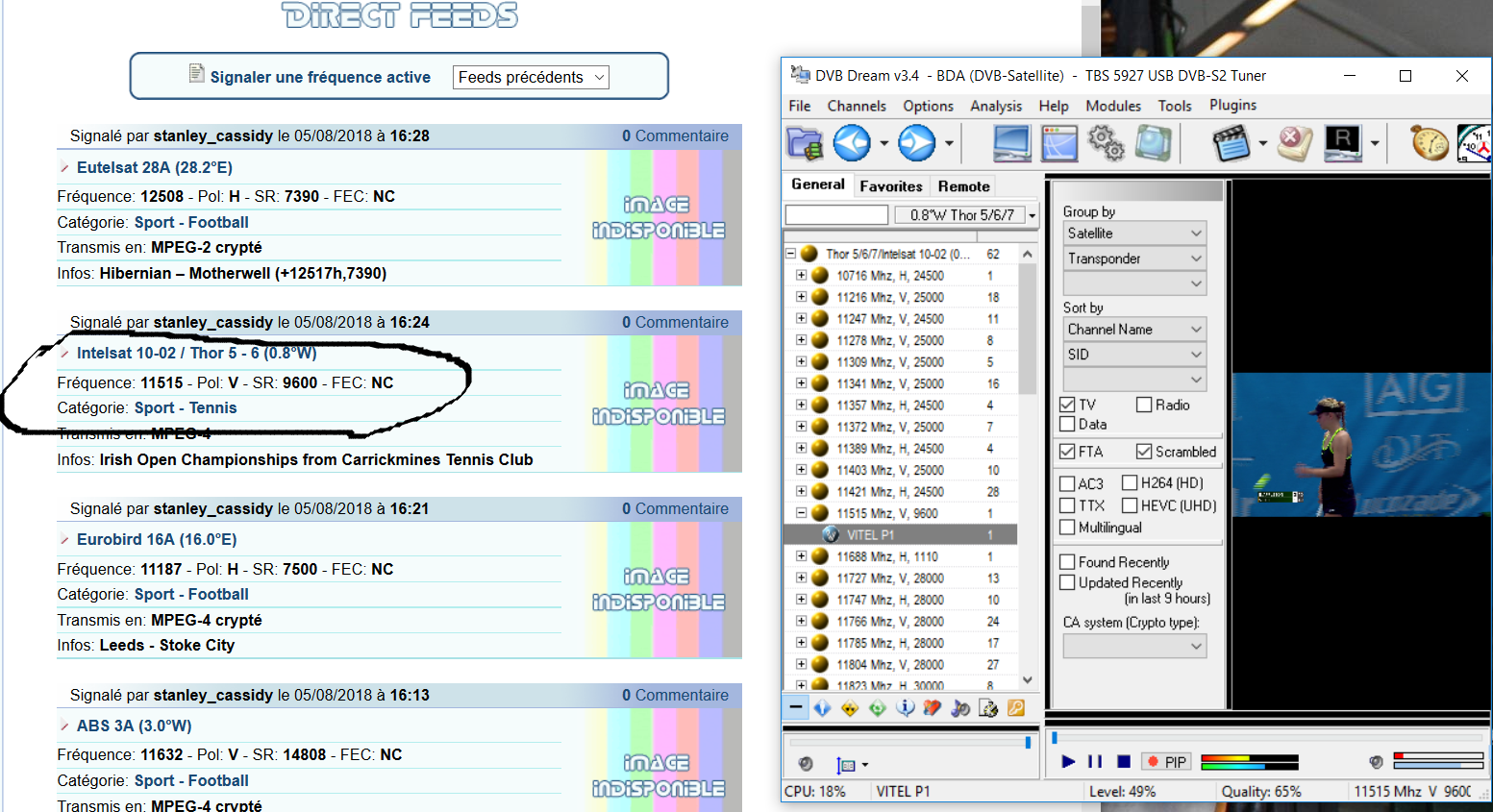Click the left speaker mute icon
The image size is (1493, 812).
(806, 764)
